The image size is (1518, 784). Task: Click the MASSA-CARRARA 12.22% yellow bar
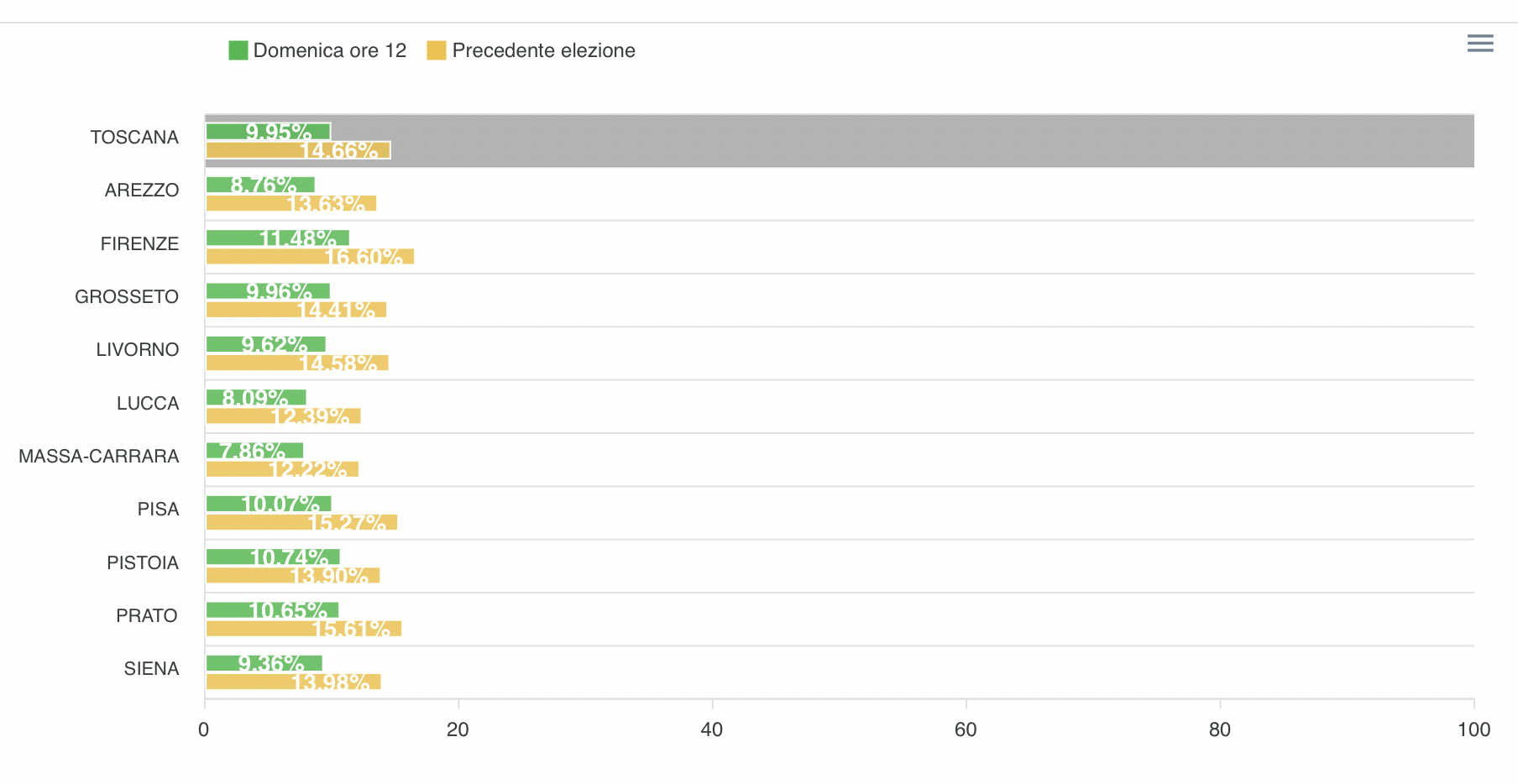(x=282, y=469)
